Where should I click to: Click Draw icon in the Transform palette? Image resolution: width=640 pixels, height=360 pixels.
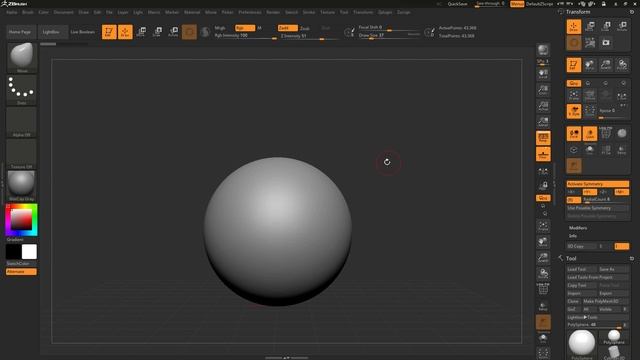click(574, 27)
